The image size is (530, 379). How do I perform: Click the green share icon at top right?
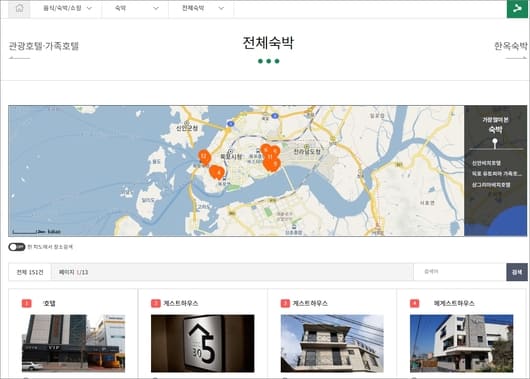(x=517, y=9)
